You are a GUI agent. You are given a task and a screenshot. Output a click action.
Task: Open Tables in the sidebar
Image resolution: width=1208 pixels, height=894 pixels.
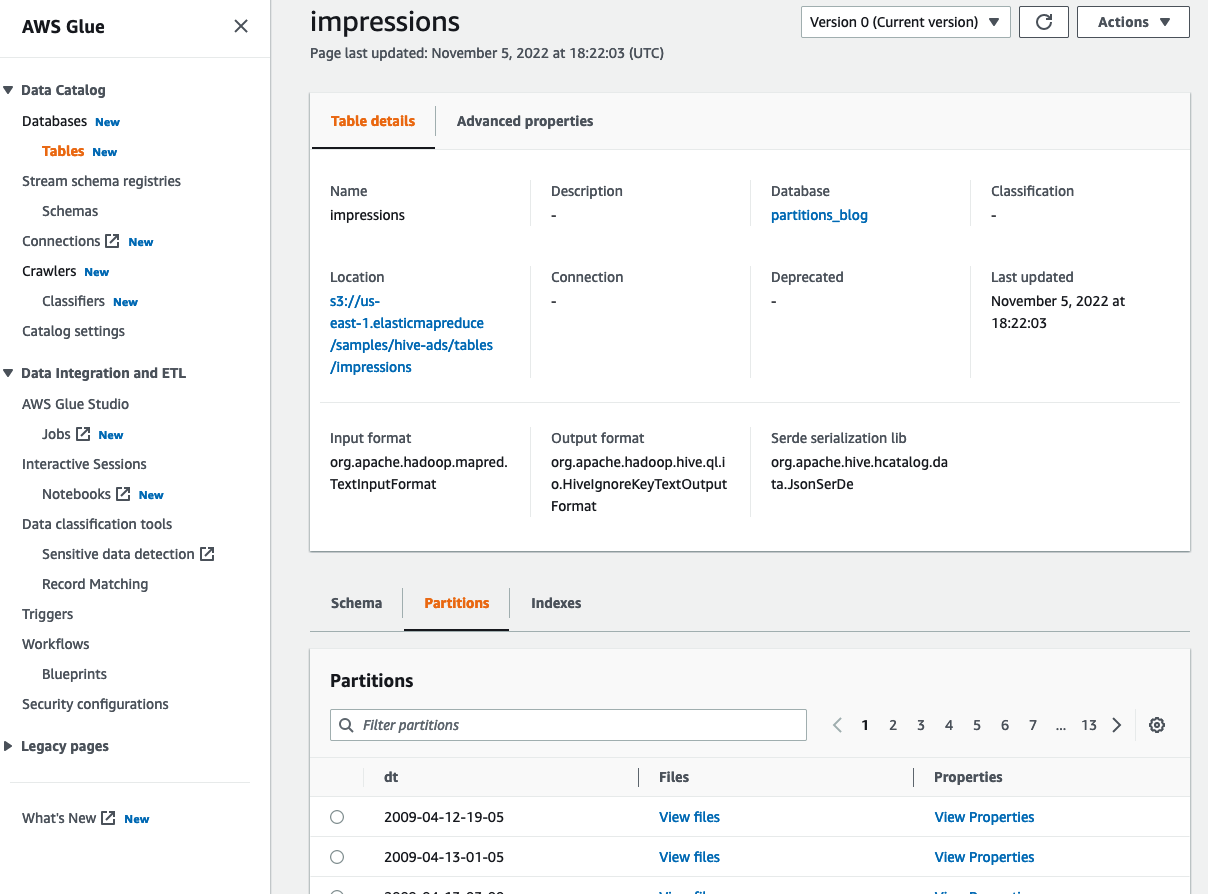[x=63, y=151]
